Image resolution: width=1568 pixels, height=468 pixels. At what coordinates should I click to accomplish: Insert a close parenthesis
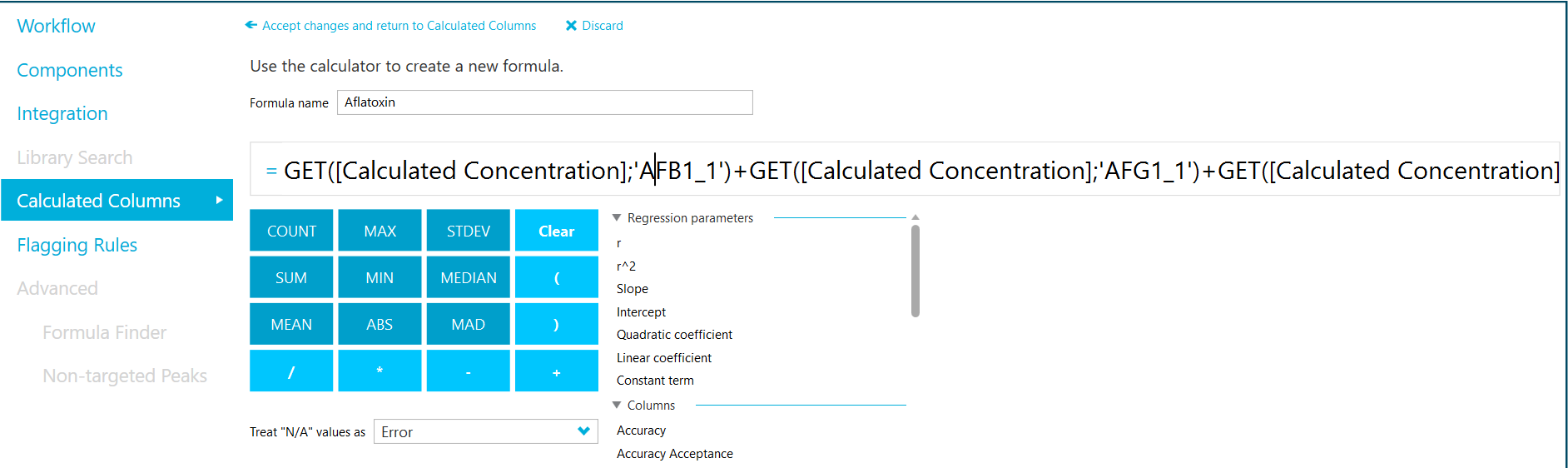point(556,324)
